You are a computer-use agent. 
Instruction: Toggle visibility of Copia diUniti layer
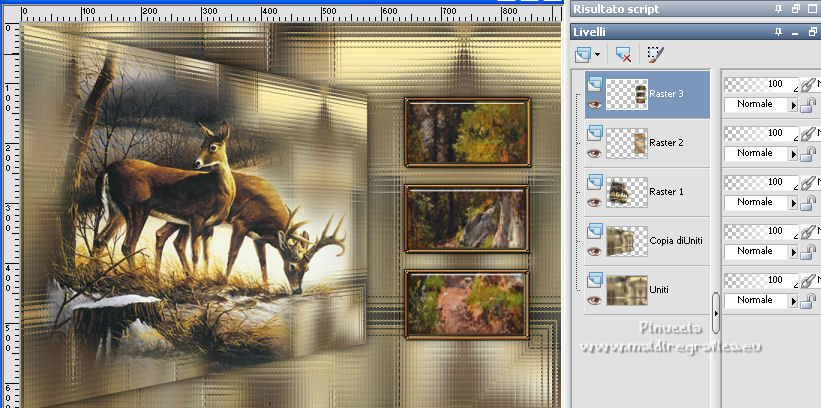tap(594, 251)
